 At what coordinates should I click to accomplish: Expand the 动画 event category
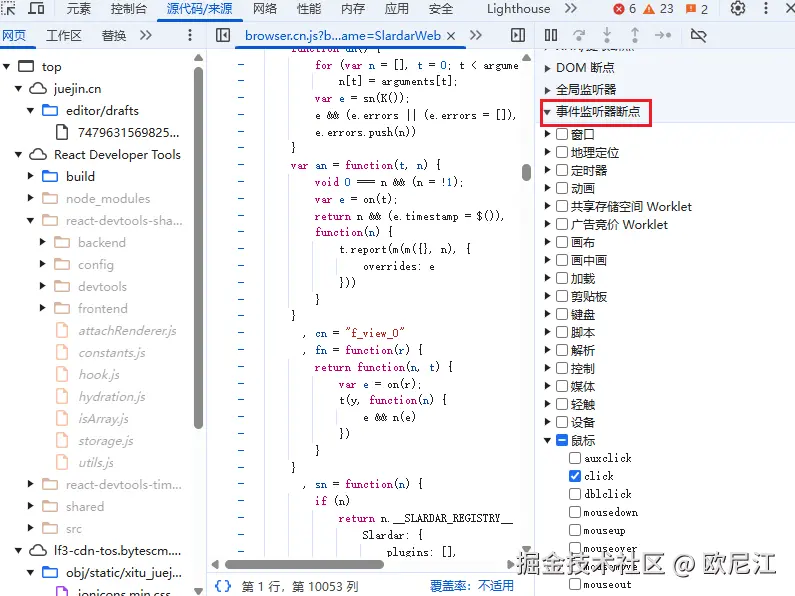coord(547,188)
